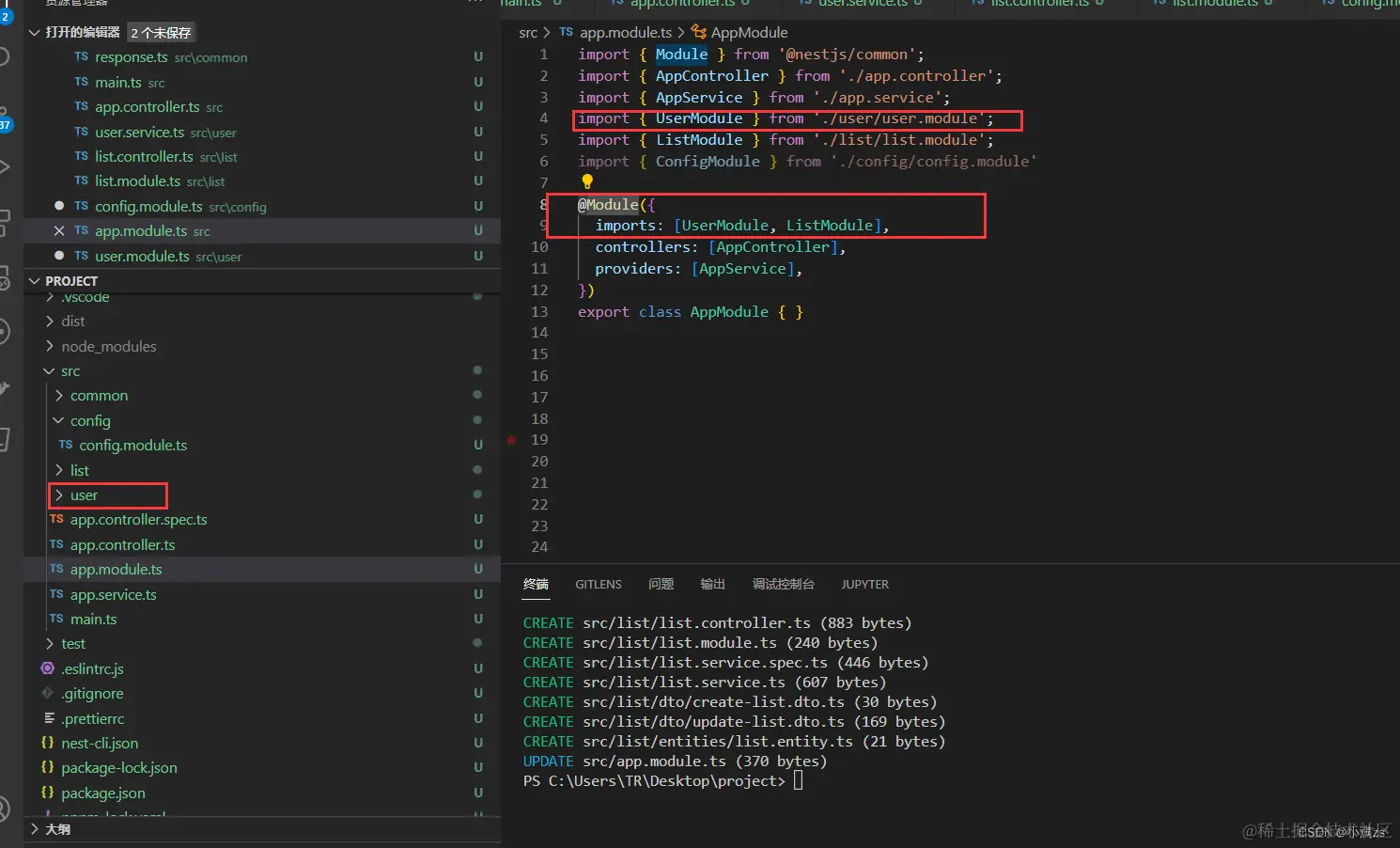
Task: Open package-lock.json file
Action: (x=261, y=767)
